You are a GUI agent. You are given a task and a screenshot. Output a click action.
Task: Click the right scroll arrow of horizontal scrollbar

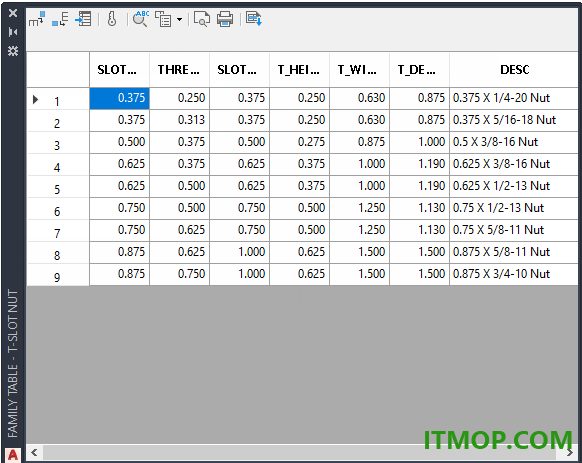[570, 452]
